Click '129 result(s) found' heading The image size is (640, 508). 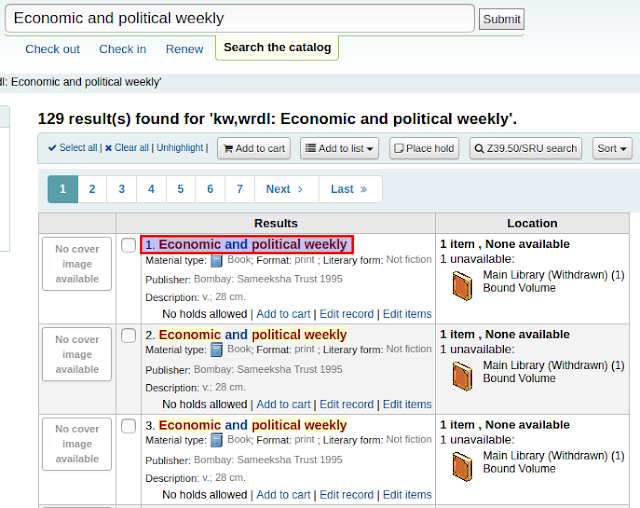click(277, 119)
